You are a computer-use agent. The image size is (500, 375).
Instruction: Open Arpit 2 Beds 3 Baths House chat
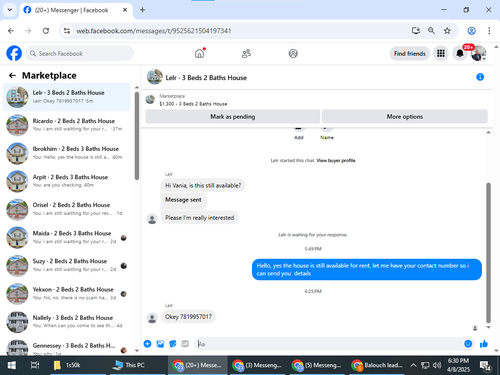pyautogui.click(x=67, y=181)
